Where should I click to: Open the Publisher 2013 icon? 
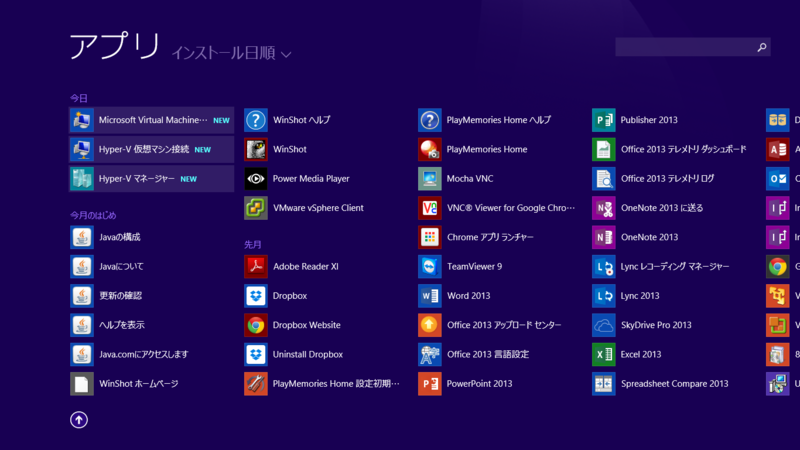click(604, 120)
